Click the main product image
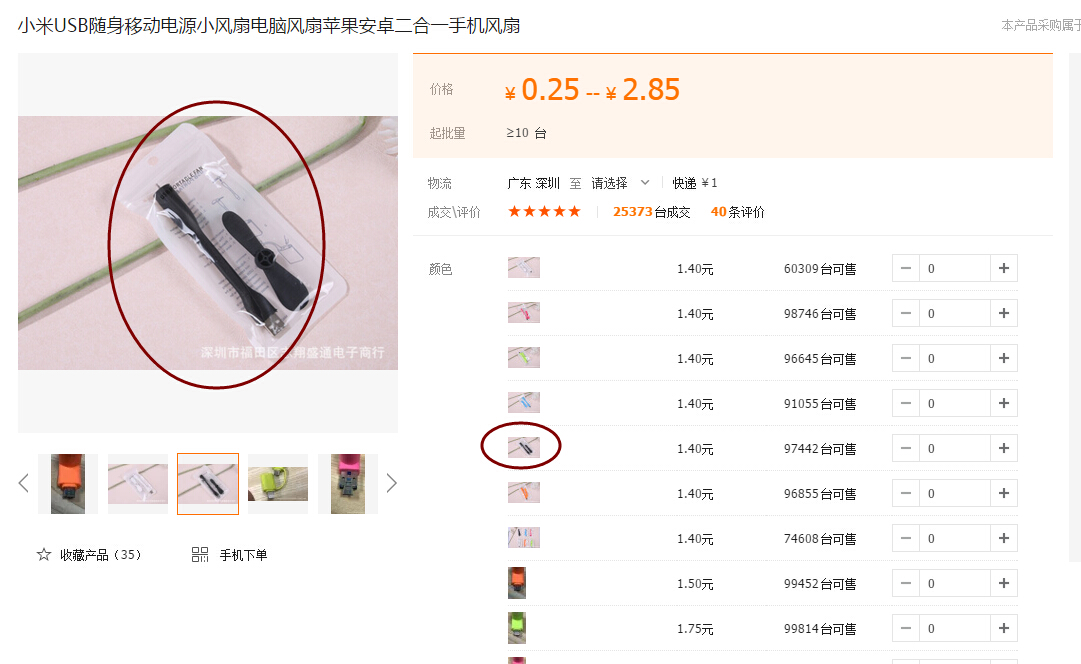The width and height of the screenshot is (1081, 664). click(208, 243)
